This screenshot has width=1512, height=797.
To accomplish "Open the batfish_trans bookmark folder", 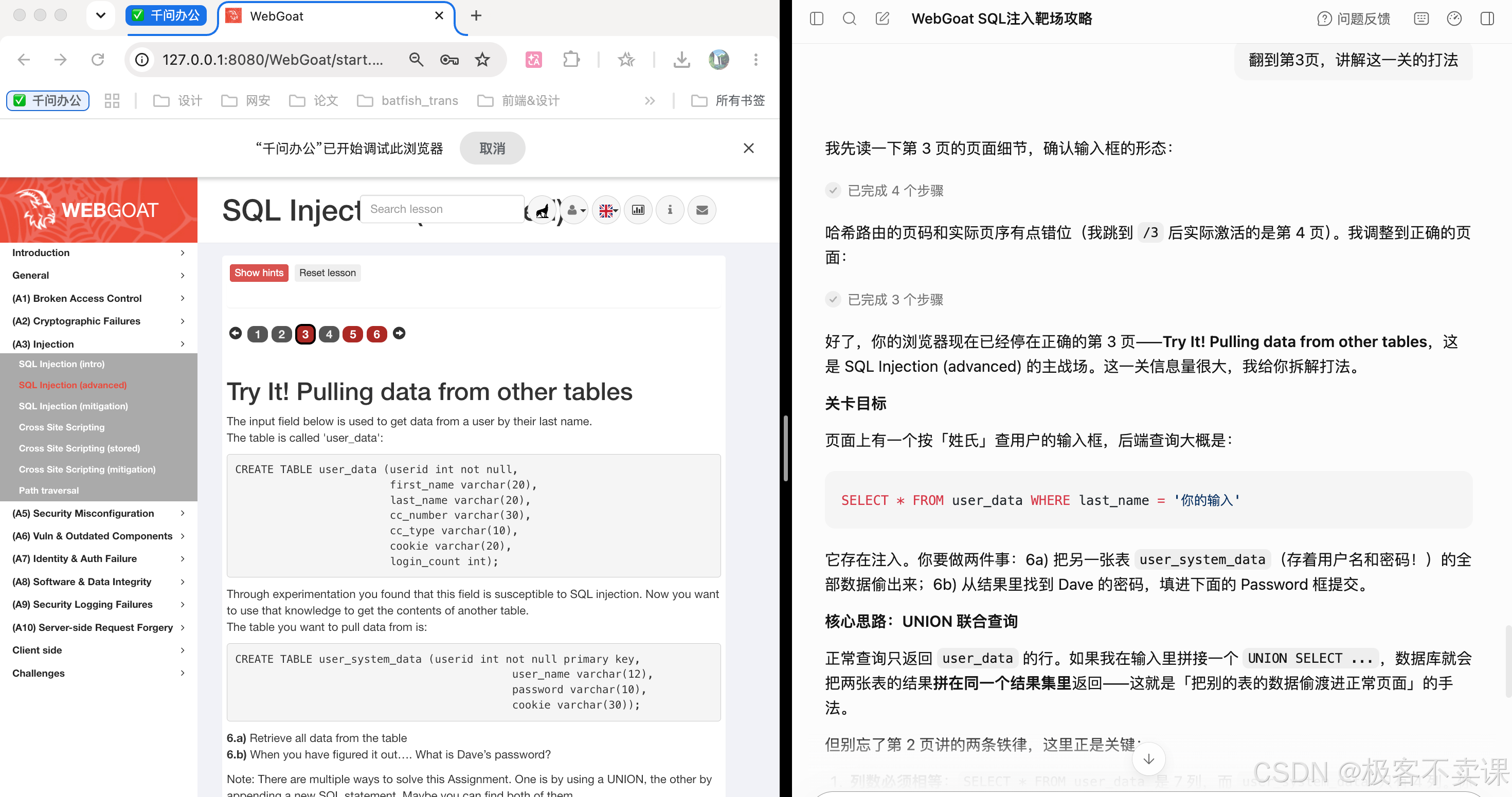I will (408, 101).
